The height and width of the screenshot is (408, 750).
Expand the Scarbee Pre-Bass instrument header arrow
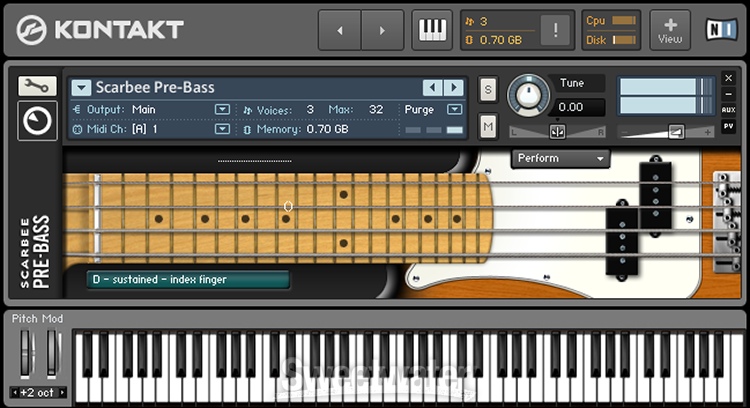81,88
